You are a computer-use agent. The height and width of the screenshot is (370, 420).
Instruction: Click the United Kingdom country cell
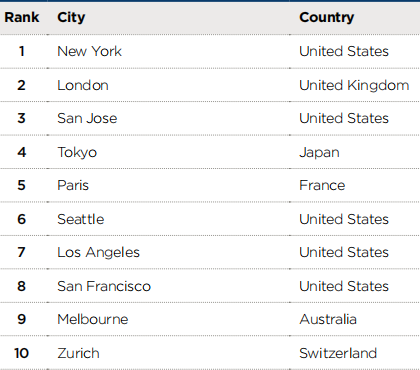354,86
